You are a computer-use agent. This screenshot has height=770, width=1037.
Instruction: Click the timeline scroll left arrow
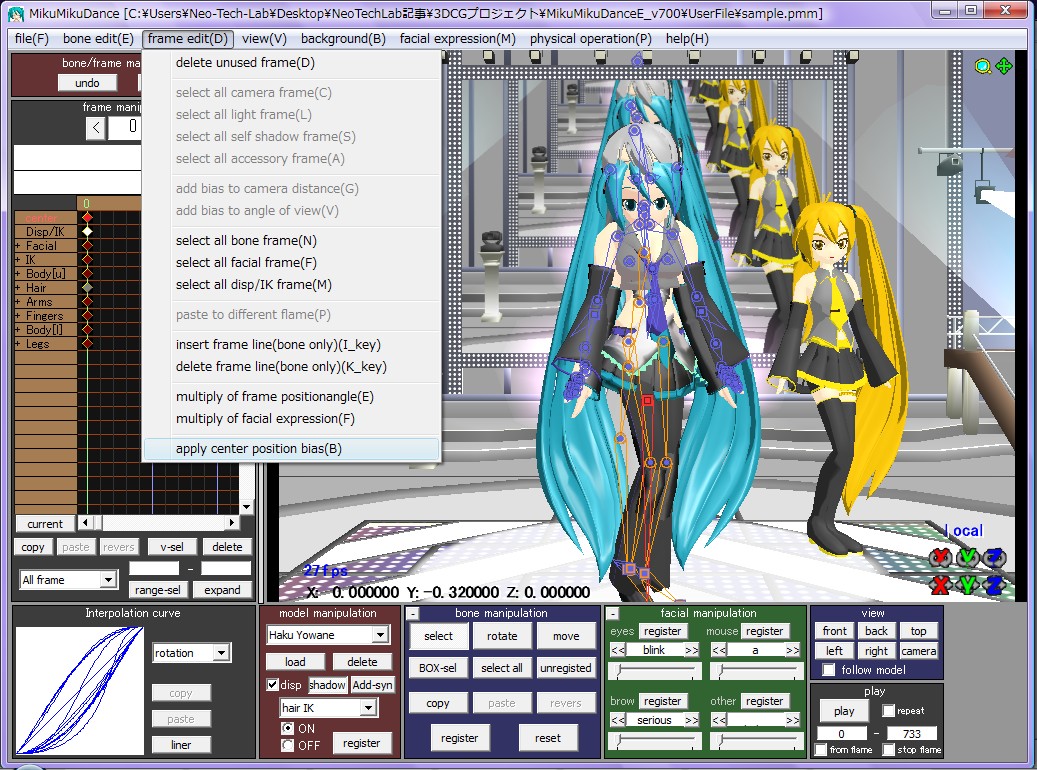click(x=85, y=523)
